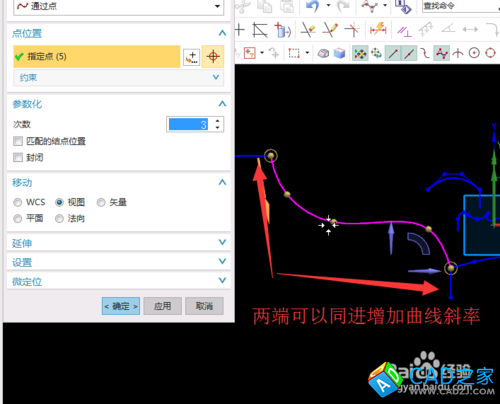Viewport: 500px width, 404px height.
Task: Click the 确定 button
Action: [x=121, y=306]
